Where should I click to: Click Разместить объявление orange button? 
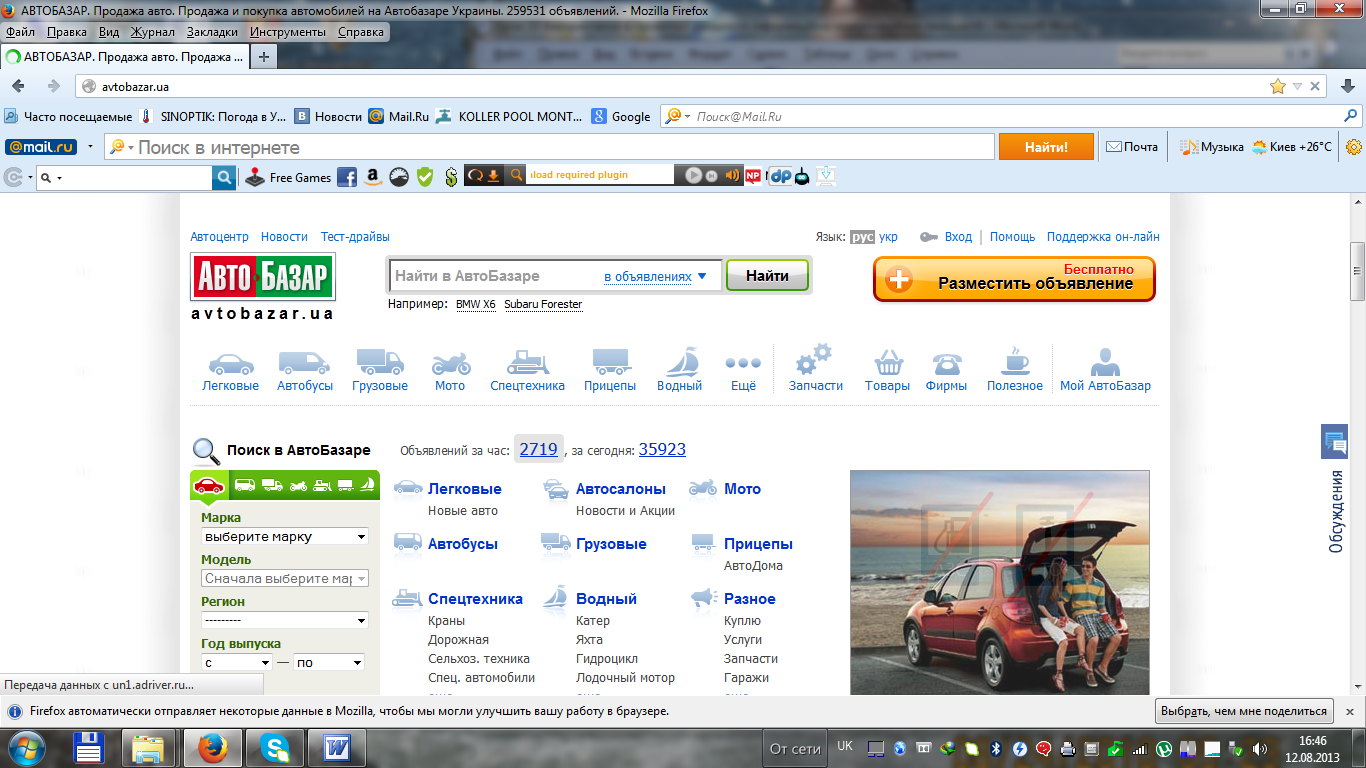point(1014,278)
